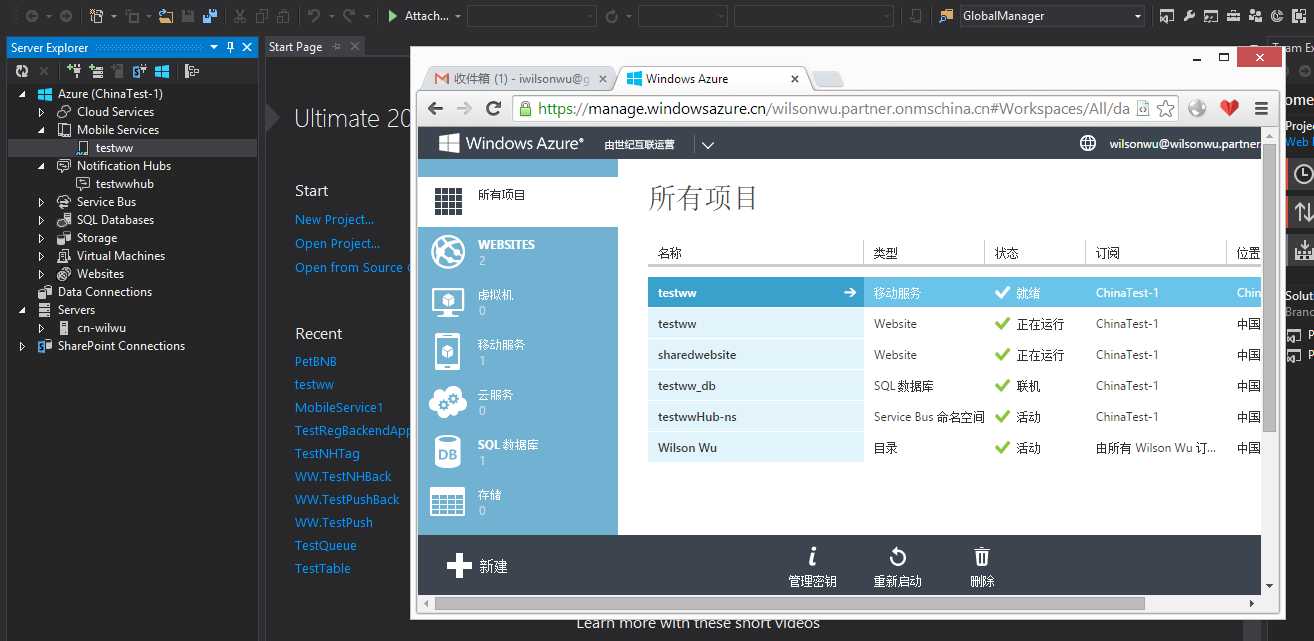Select the testww_db row in the Azure table
The image size is (1314, 641).
954,386
